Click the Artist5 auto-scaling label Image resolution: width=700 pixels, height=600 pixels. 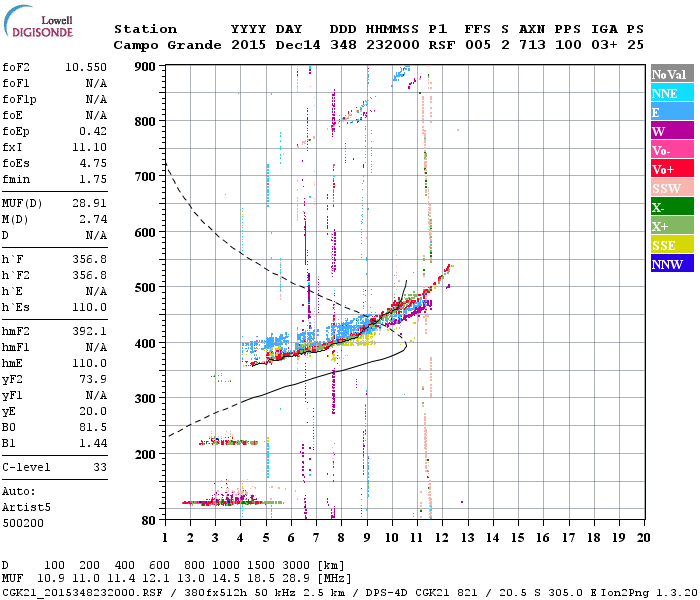coord(26,508)
